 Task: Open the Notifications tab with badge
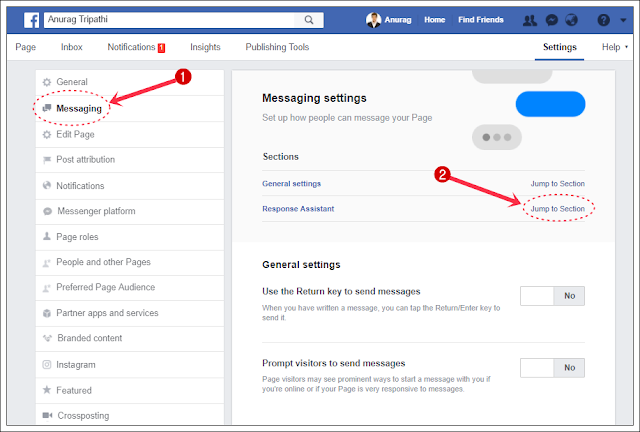[x=136, y=47]
